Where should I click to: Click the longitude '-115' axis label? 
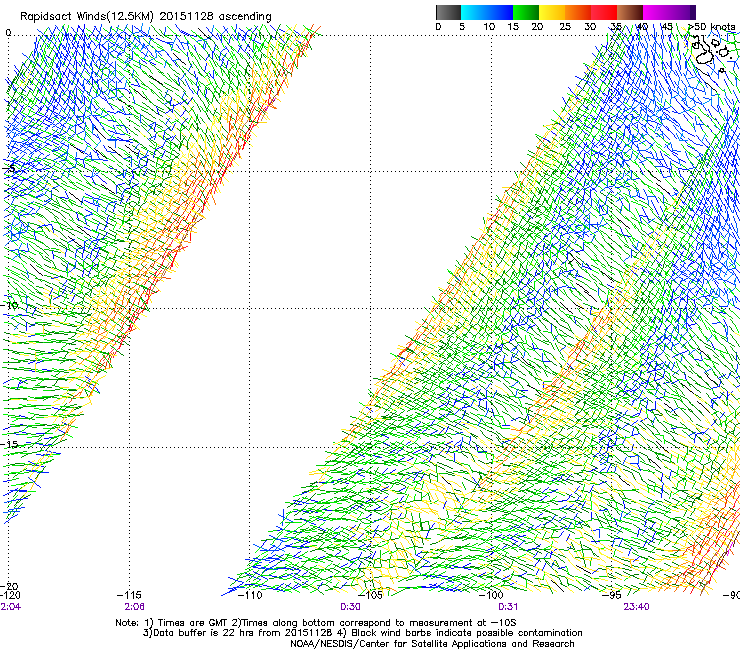pyautogui.click(x=129, y=595)
